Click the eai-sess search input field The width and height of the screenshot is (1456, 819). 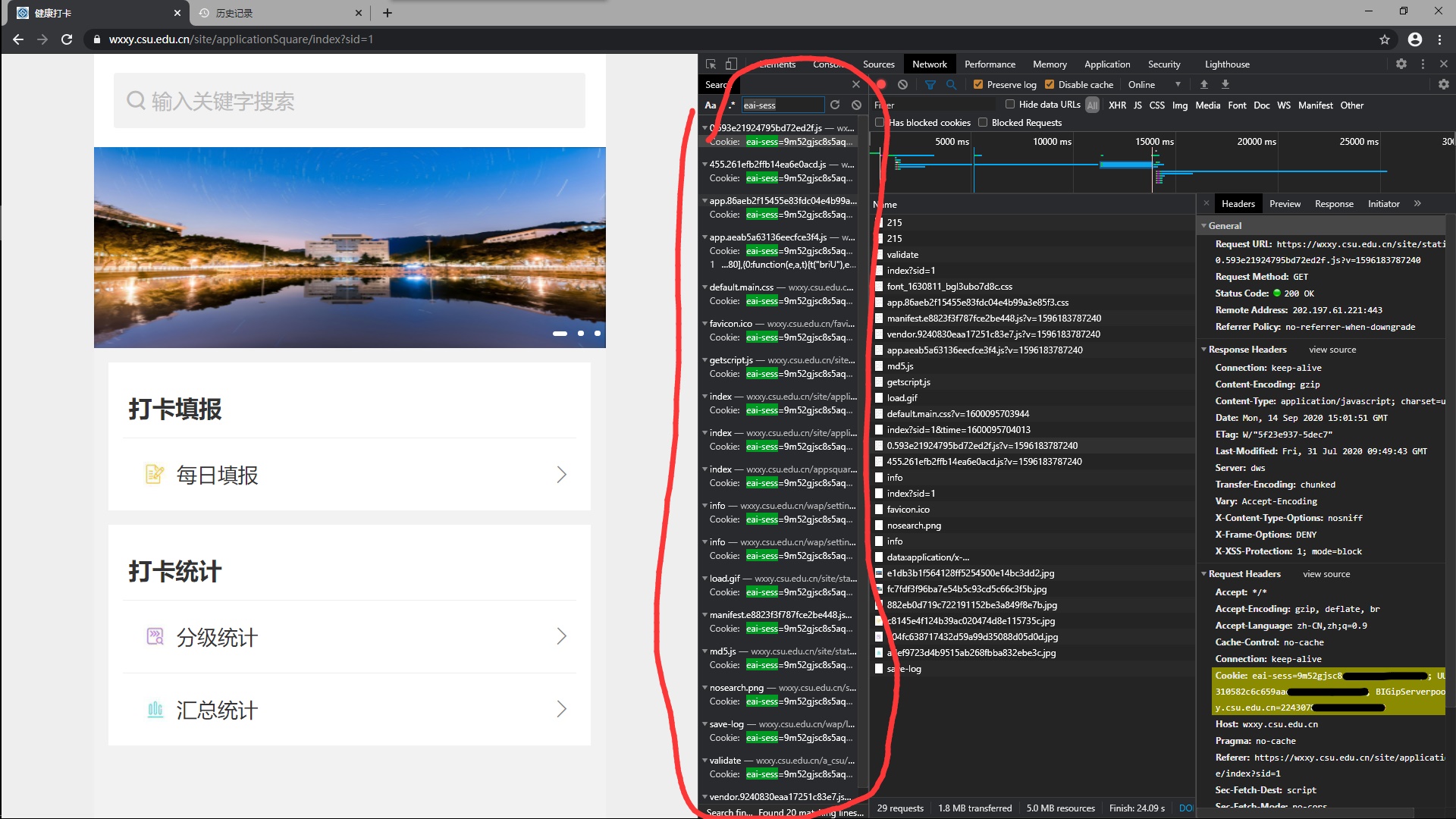tap(782, 105)
